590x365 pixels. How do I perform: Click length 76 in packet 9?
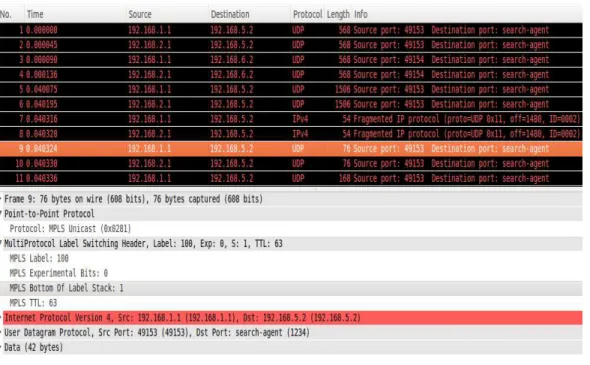[x=346, y=149]
